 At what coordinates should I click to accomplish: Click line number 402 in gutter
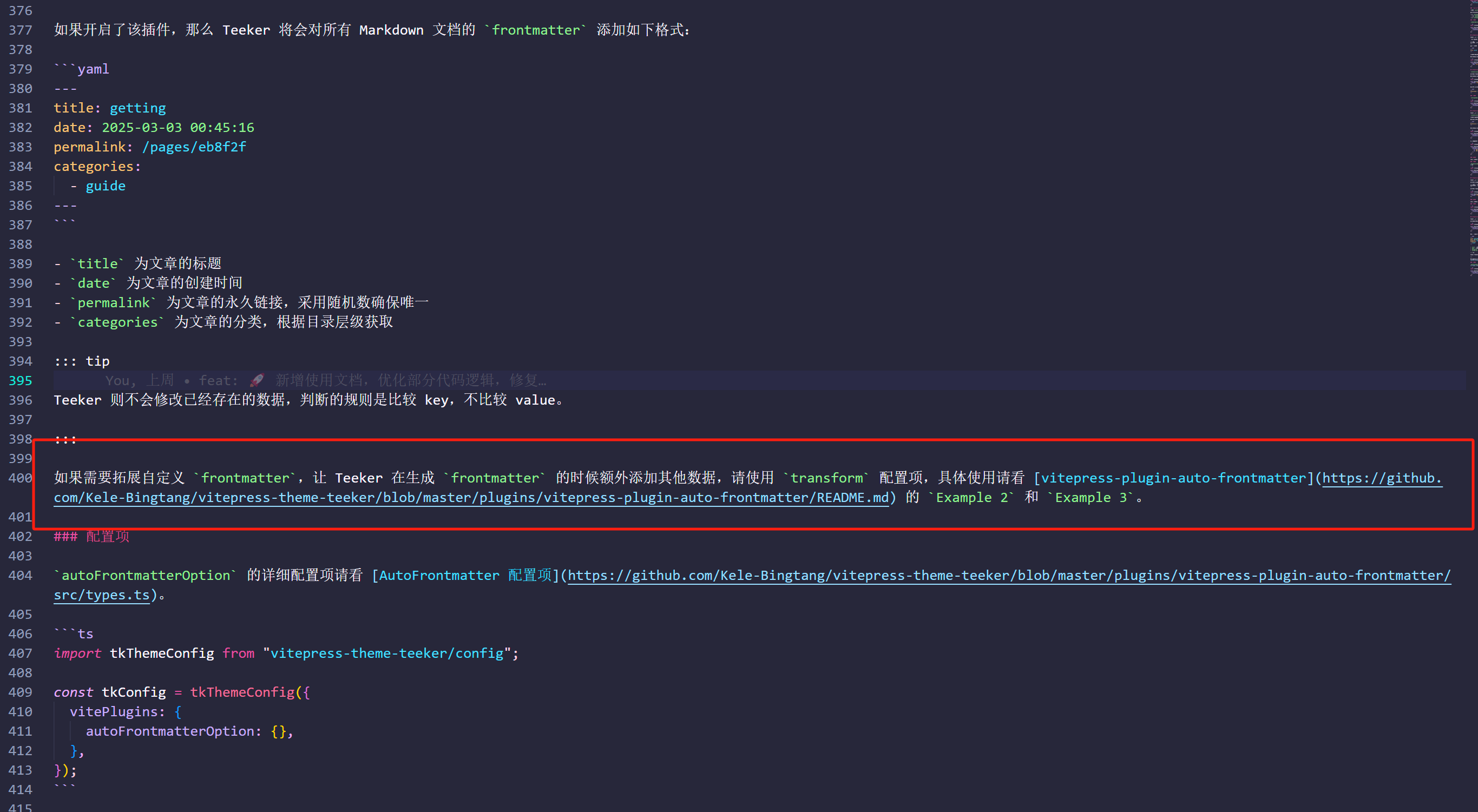point(20,536)
